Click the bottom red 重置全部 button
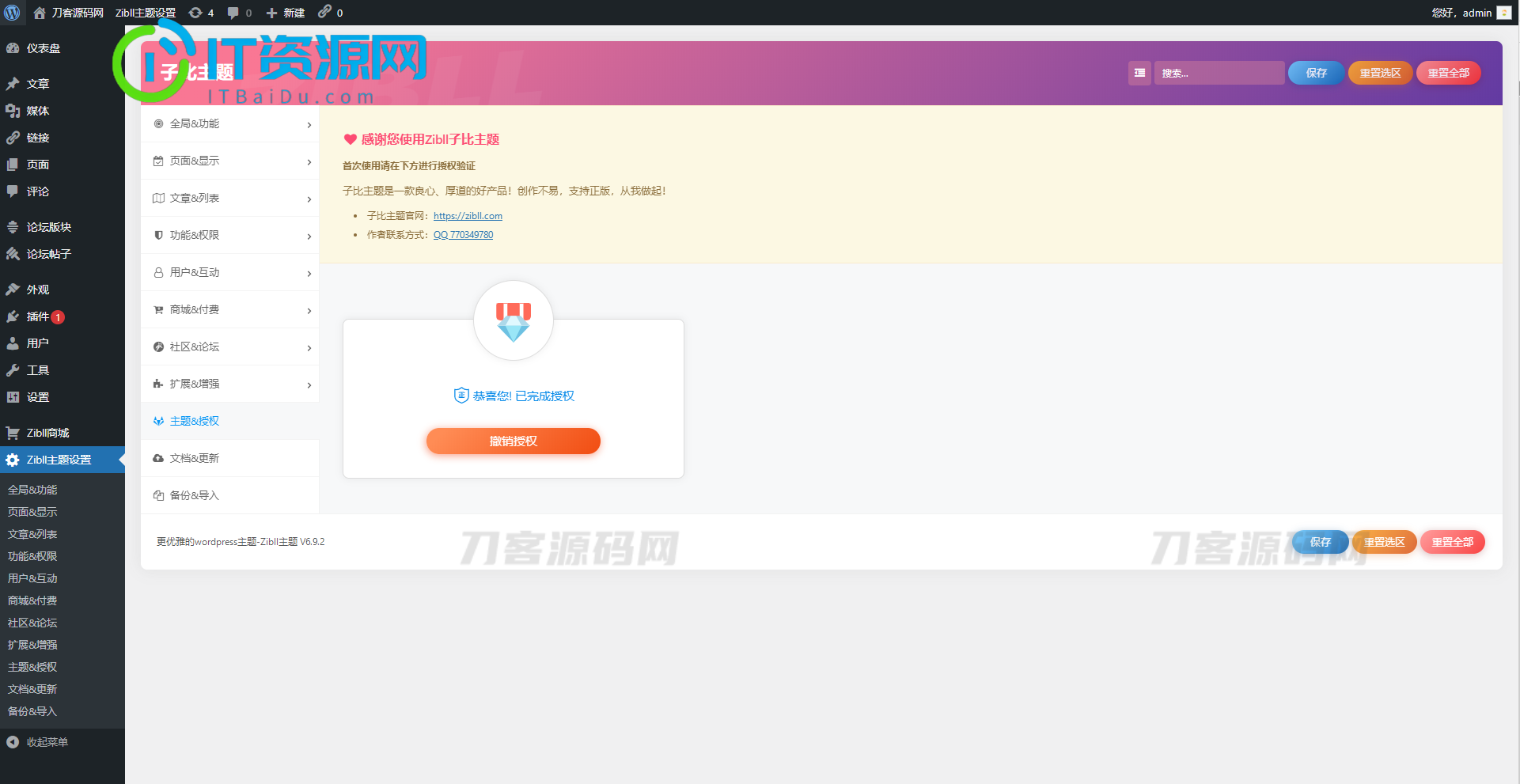 coord(1452,542)
